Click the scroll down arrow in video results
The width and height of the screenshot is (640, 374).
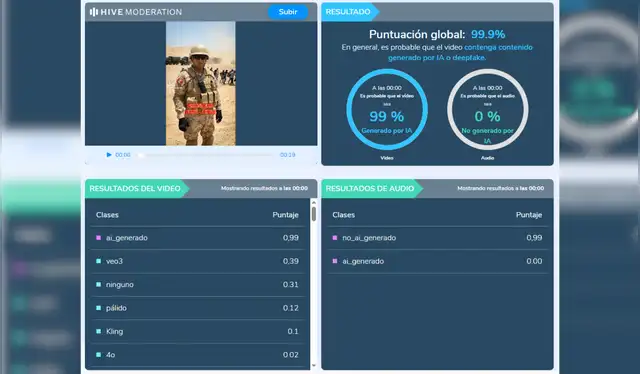313,365
